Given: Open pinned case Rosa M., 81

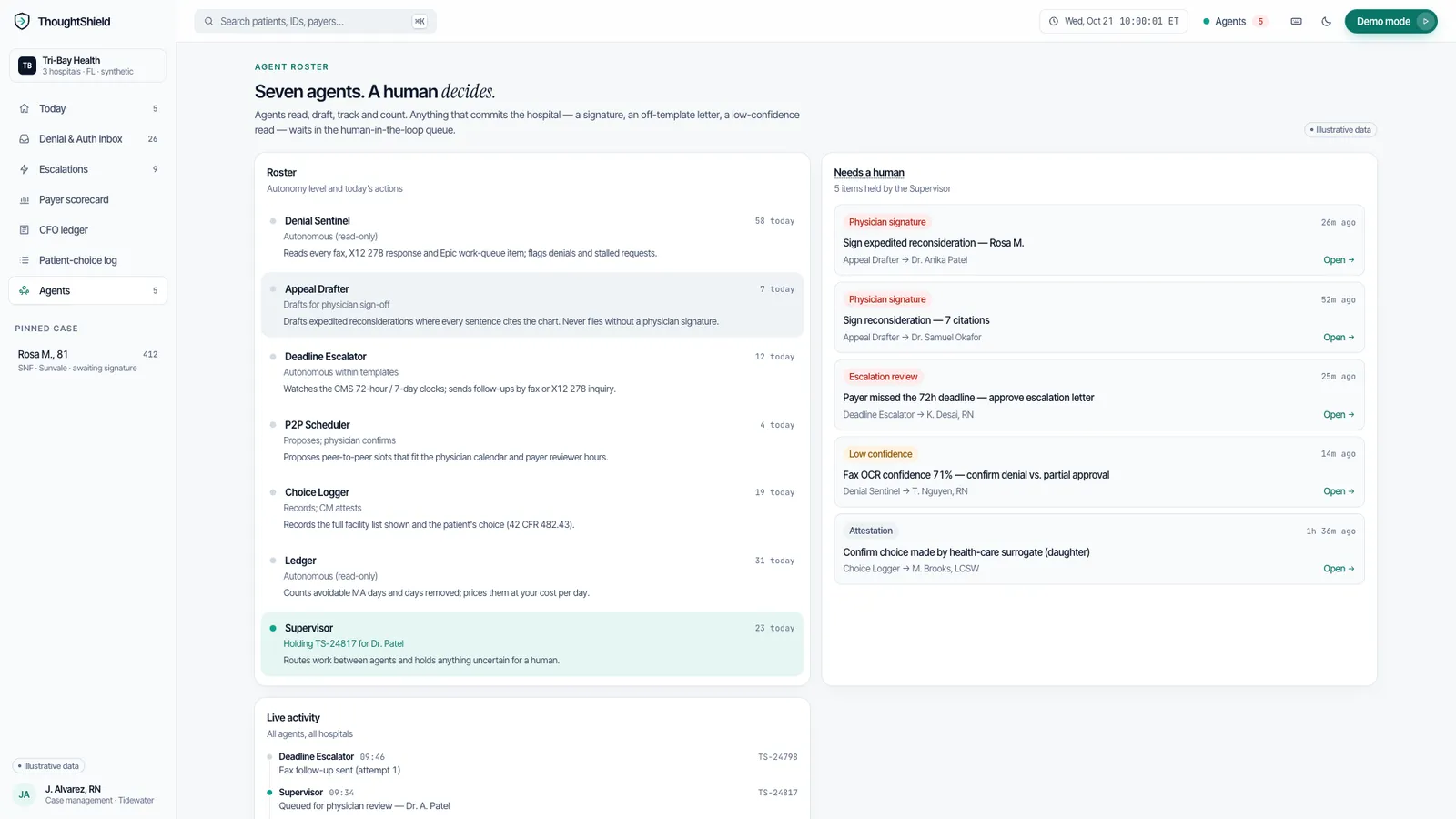Looking at the screenshot, I should tap(88, 360).
